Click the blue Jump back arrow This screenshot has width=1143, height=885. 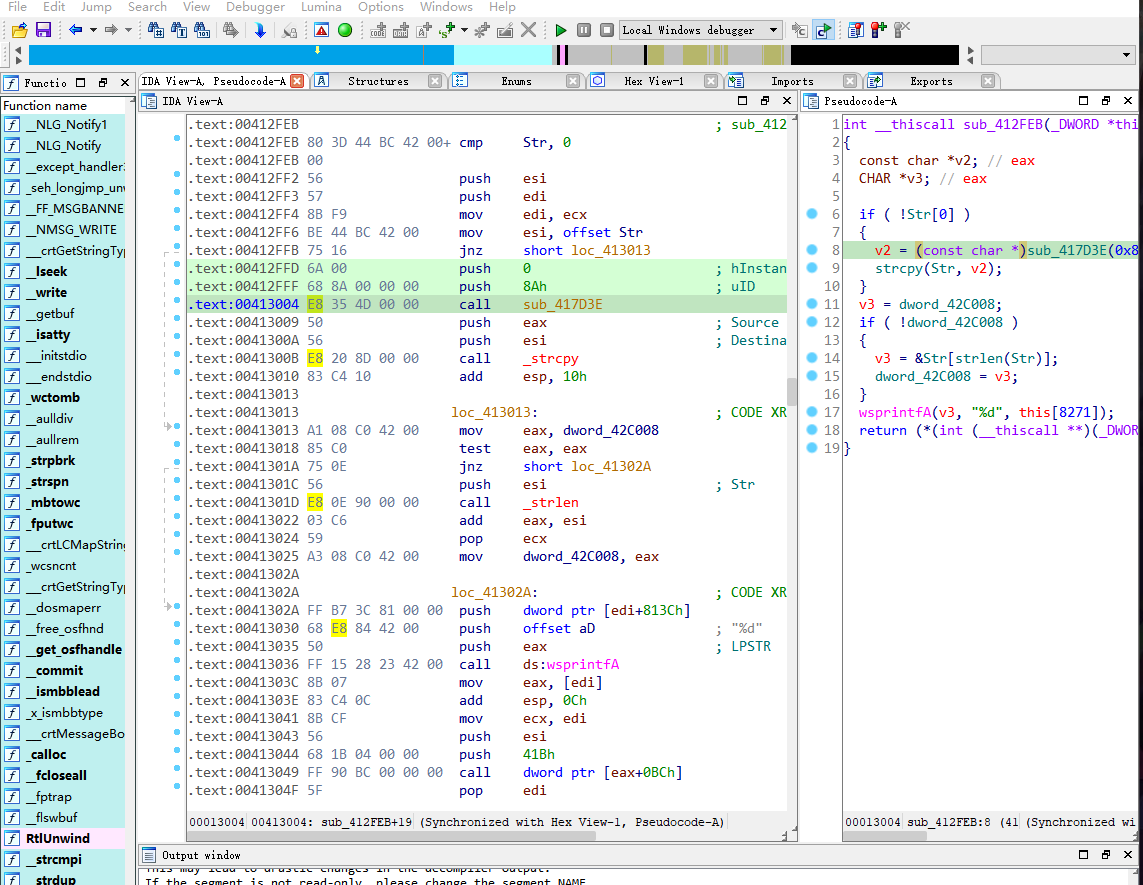coord(76,30)
